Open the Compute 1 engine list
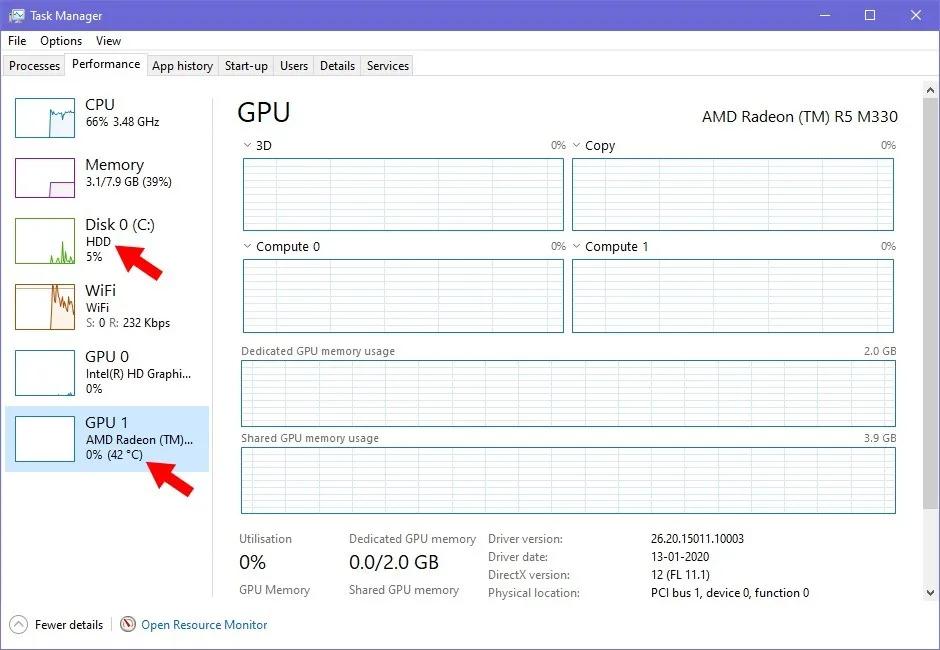Image resolution: width=940 pixels, height=650 pixels. [576, 246]
